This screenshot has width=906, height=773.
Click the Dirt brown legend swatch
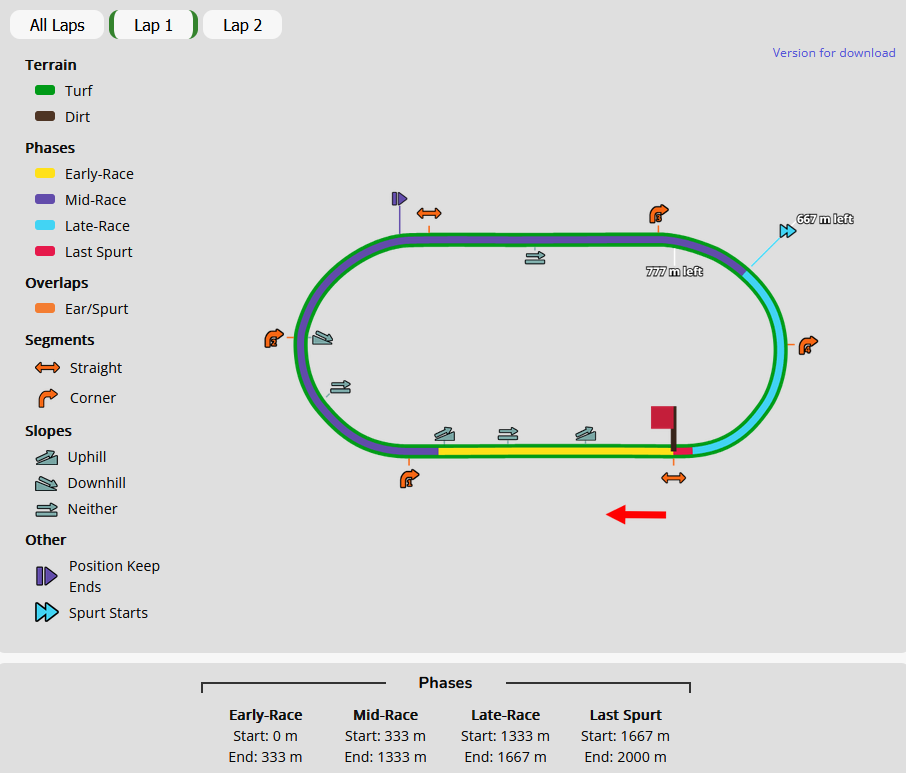point(45,116)
